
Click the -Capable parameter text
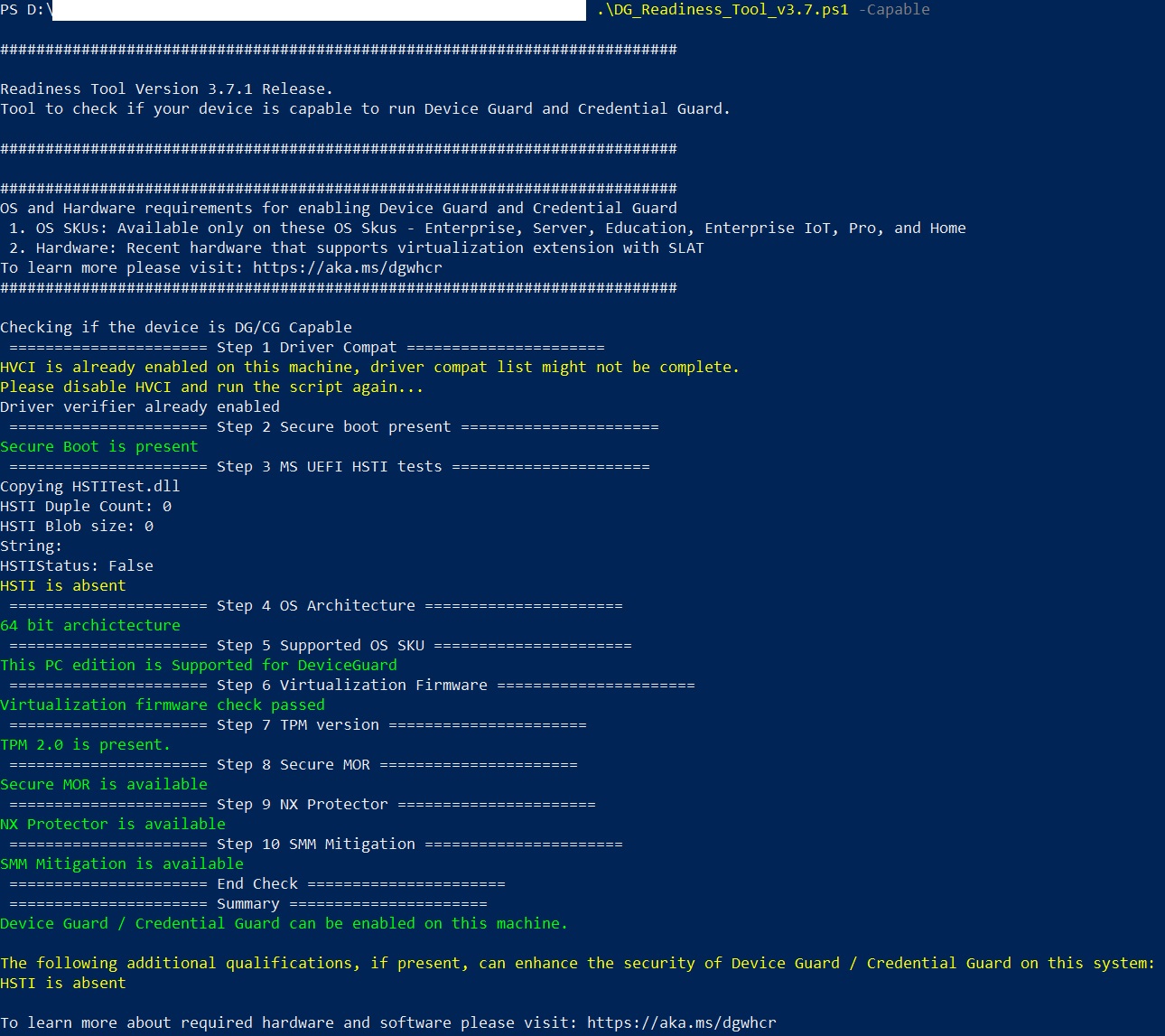pos(894,10)
